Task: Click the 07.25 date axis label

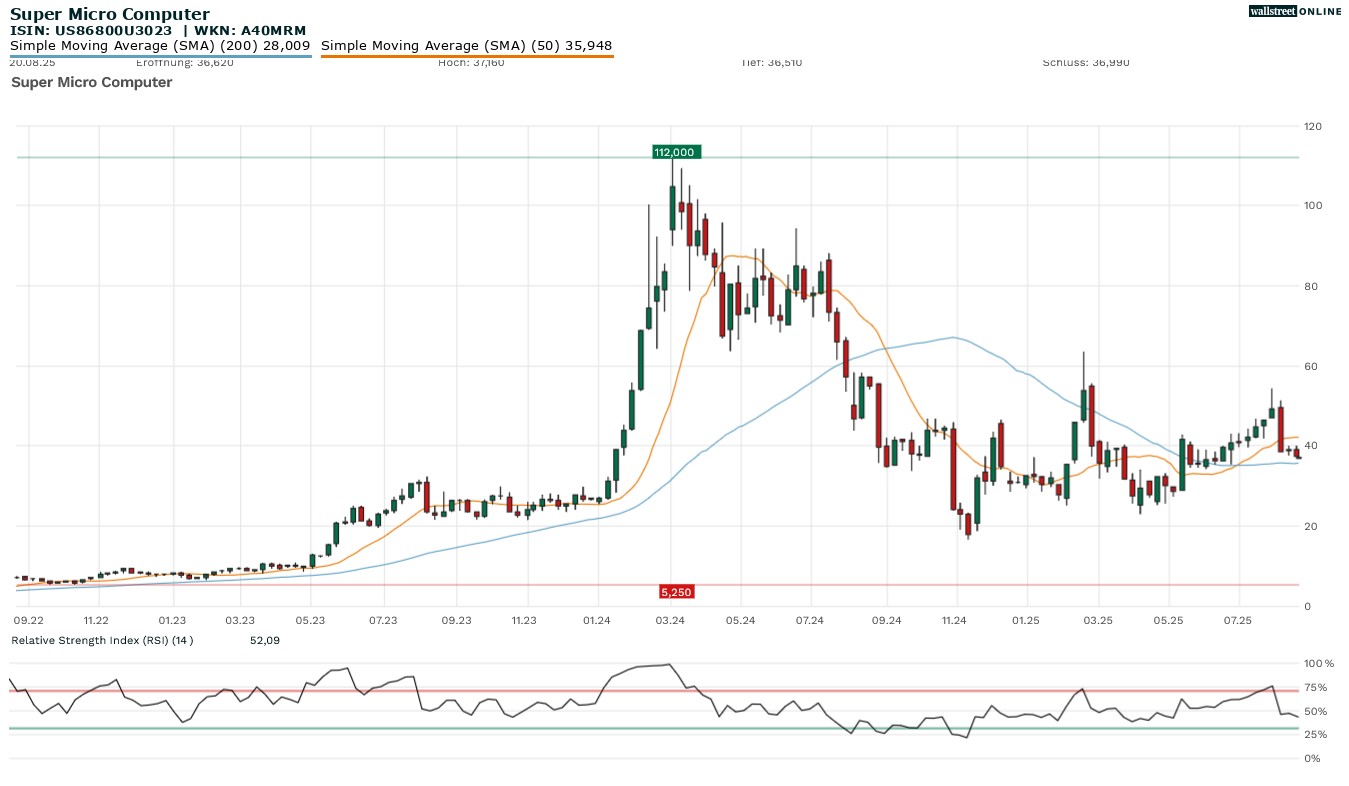Action: pos(1238,620)
